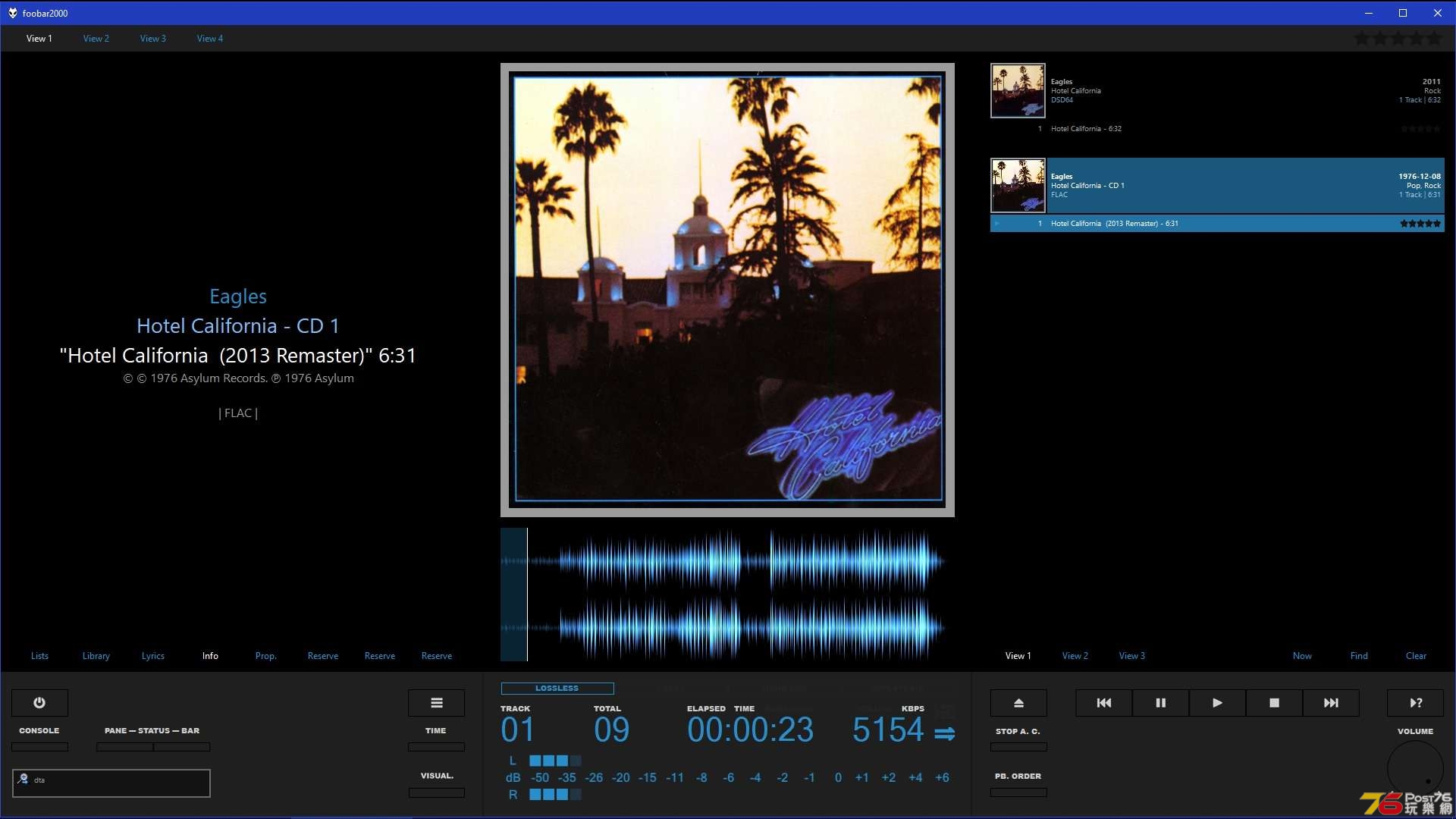Open the Lists tab
This screenshot has width=1456, height=819.
coord(39,656)
